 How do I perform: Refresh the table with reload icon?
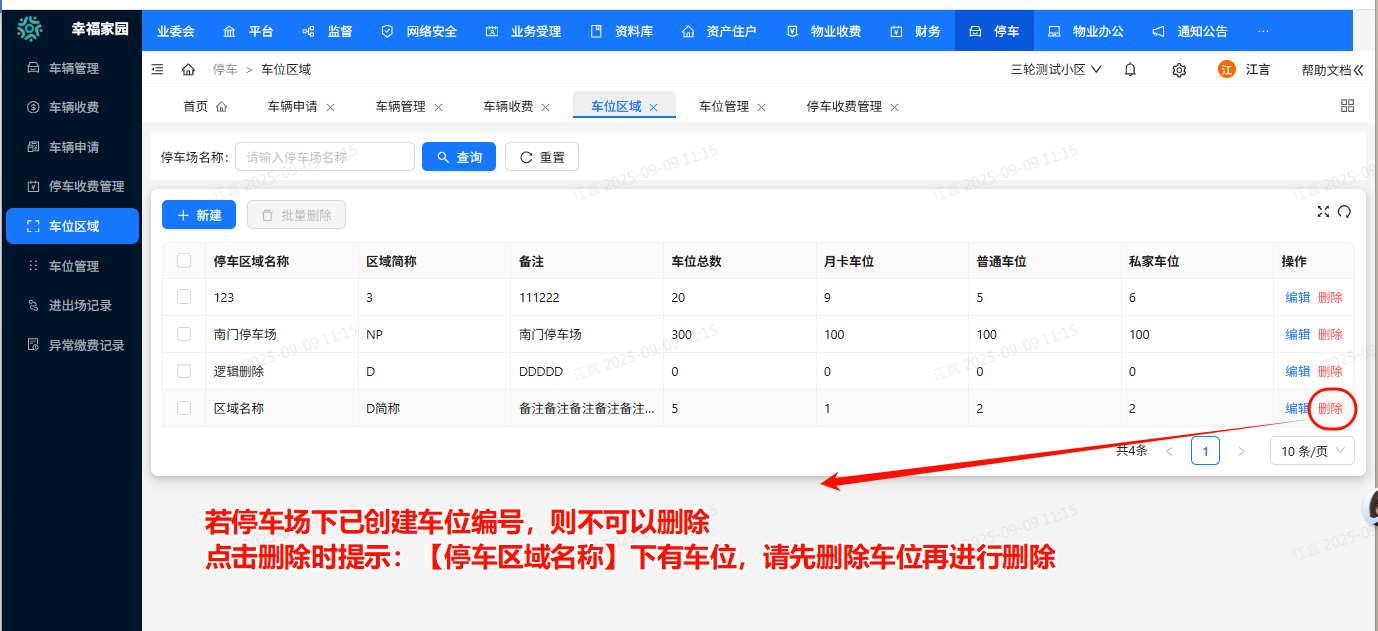(1344, 211)
